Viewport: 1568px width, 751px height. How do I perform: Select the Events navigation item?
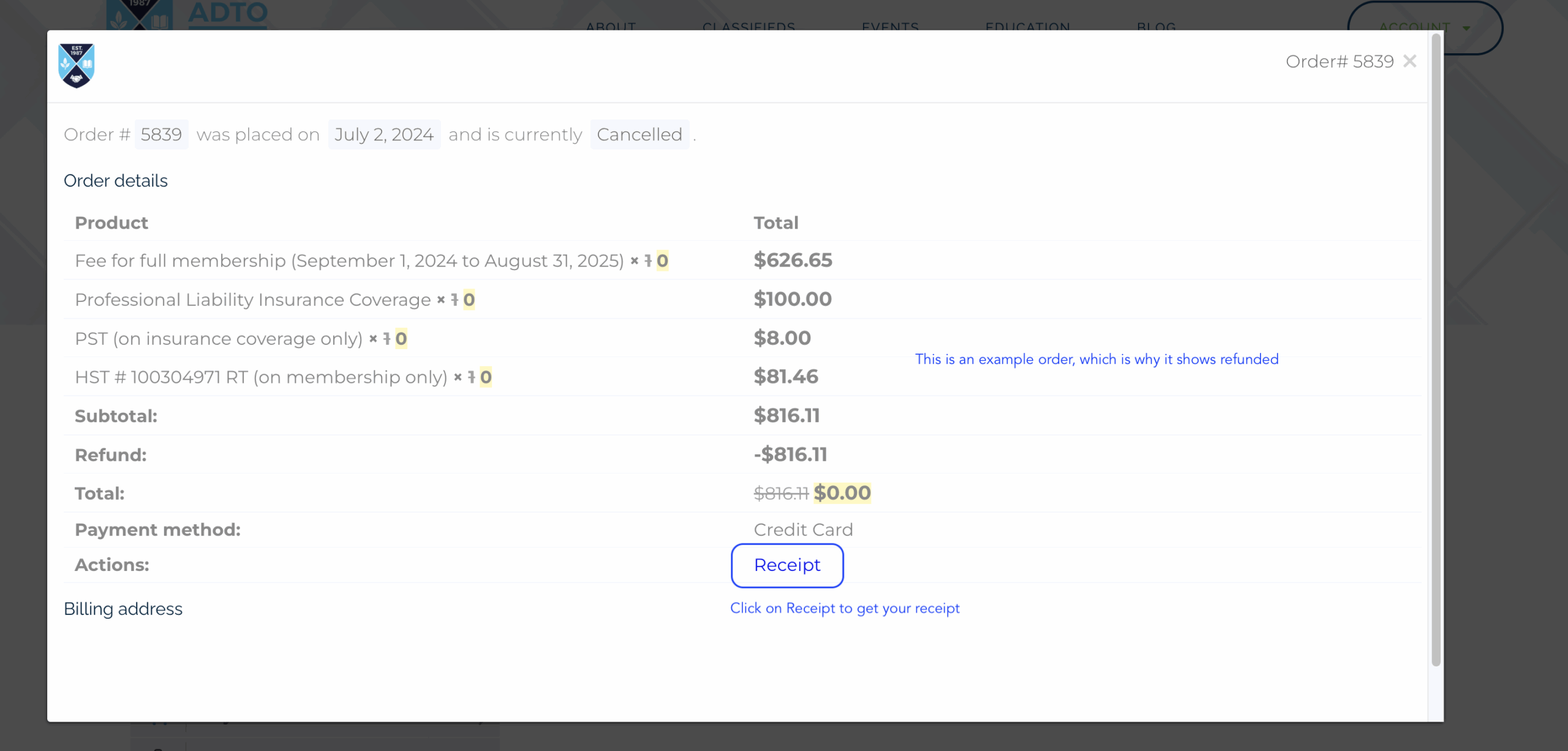pyautogui.click(x=890, y=26)
